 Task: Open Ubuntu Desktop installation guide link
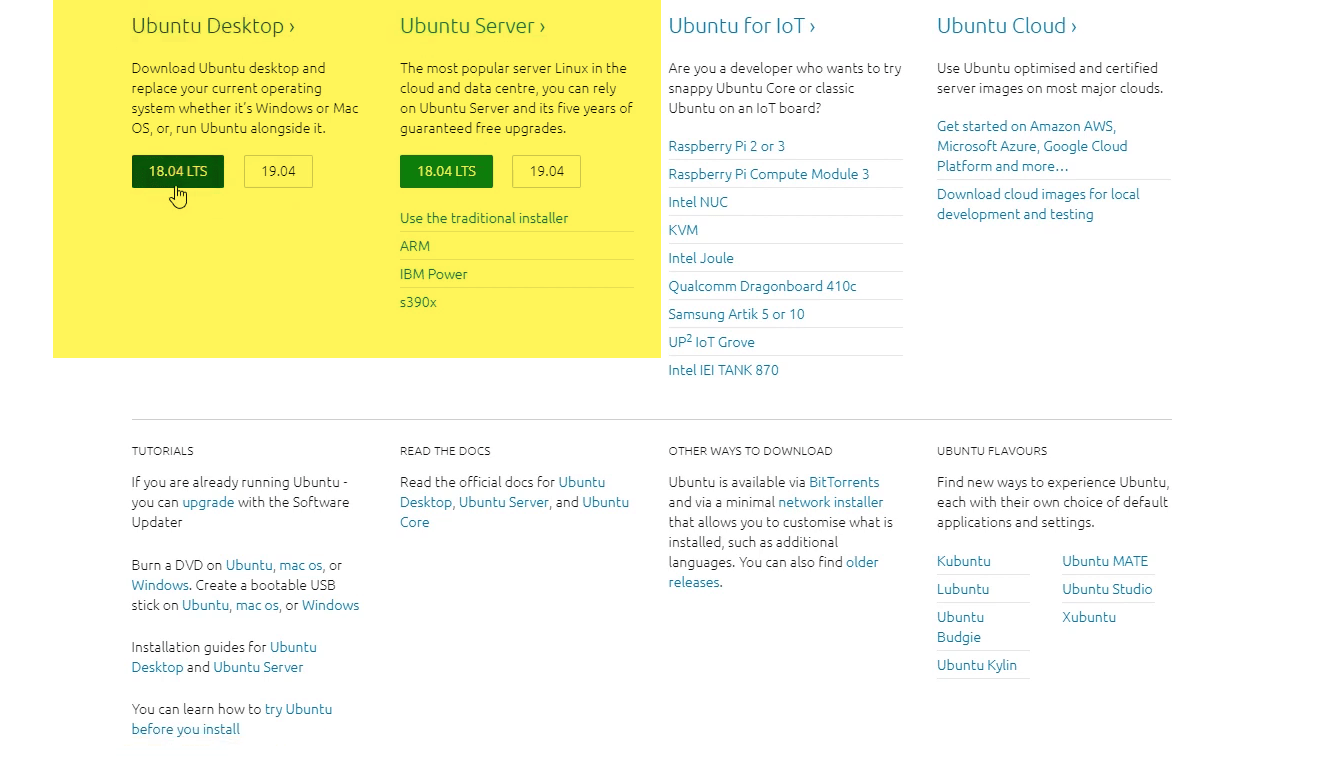[x=224, y=657]
